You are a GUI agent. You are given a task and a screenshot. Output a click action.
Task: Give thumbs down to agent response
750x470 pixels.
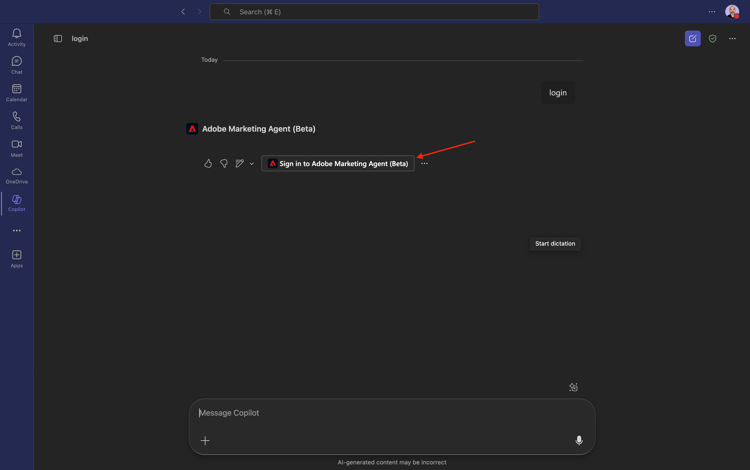(x=224, y=164)
